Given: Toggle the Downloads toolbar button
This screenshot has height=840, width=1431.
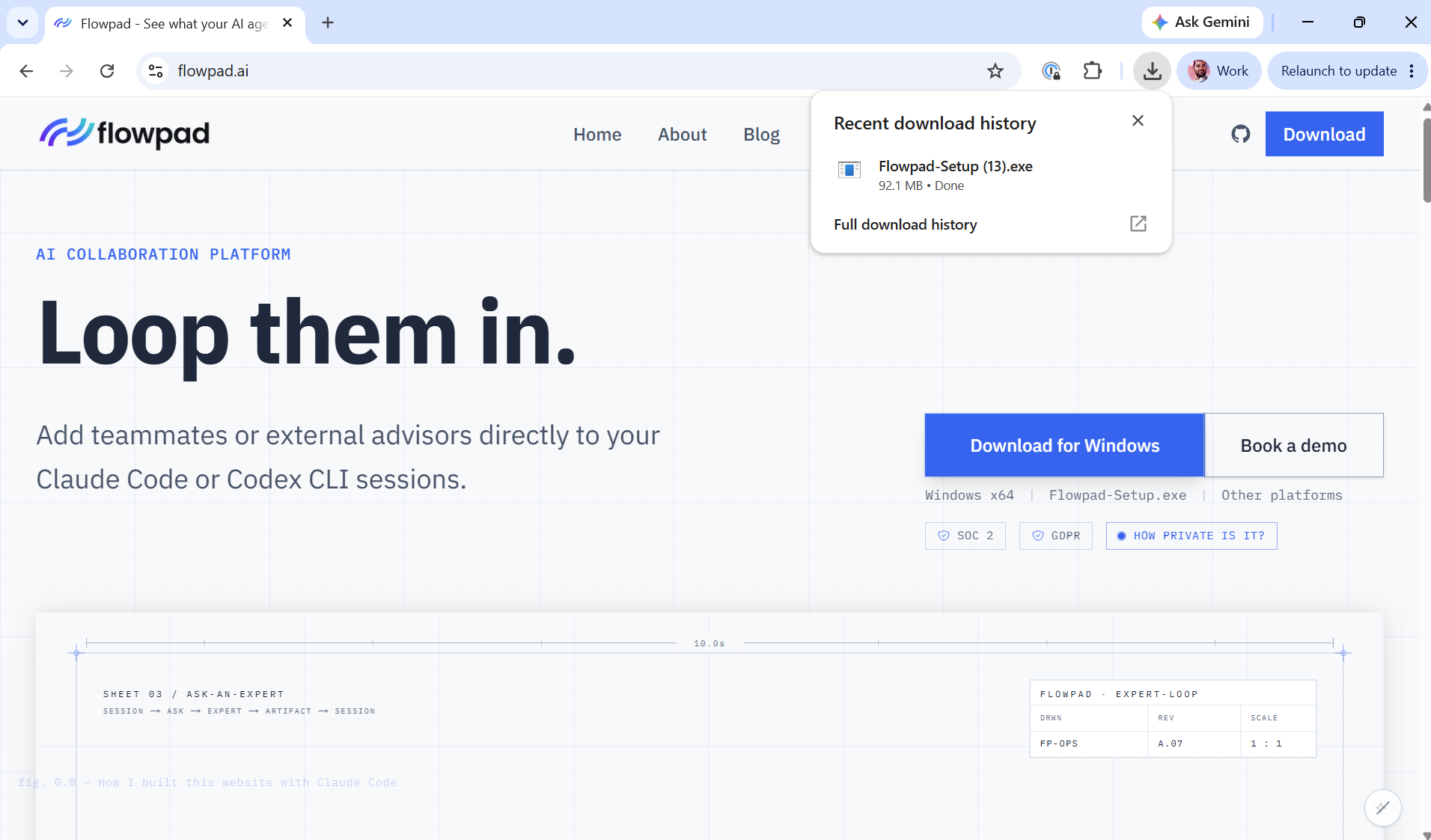Looking at the screenshot, I should tap(1152, 71).
